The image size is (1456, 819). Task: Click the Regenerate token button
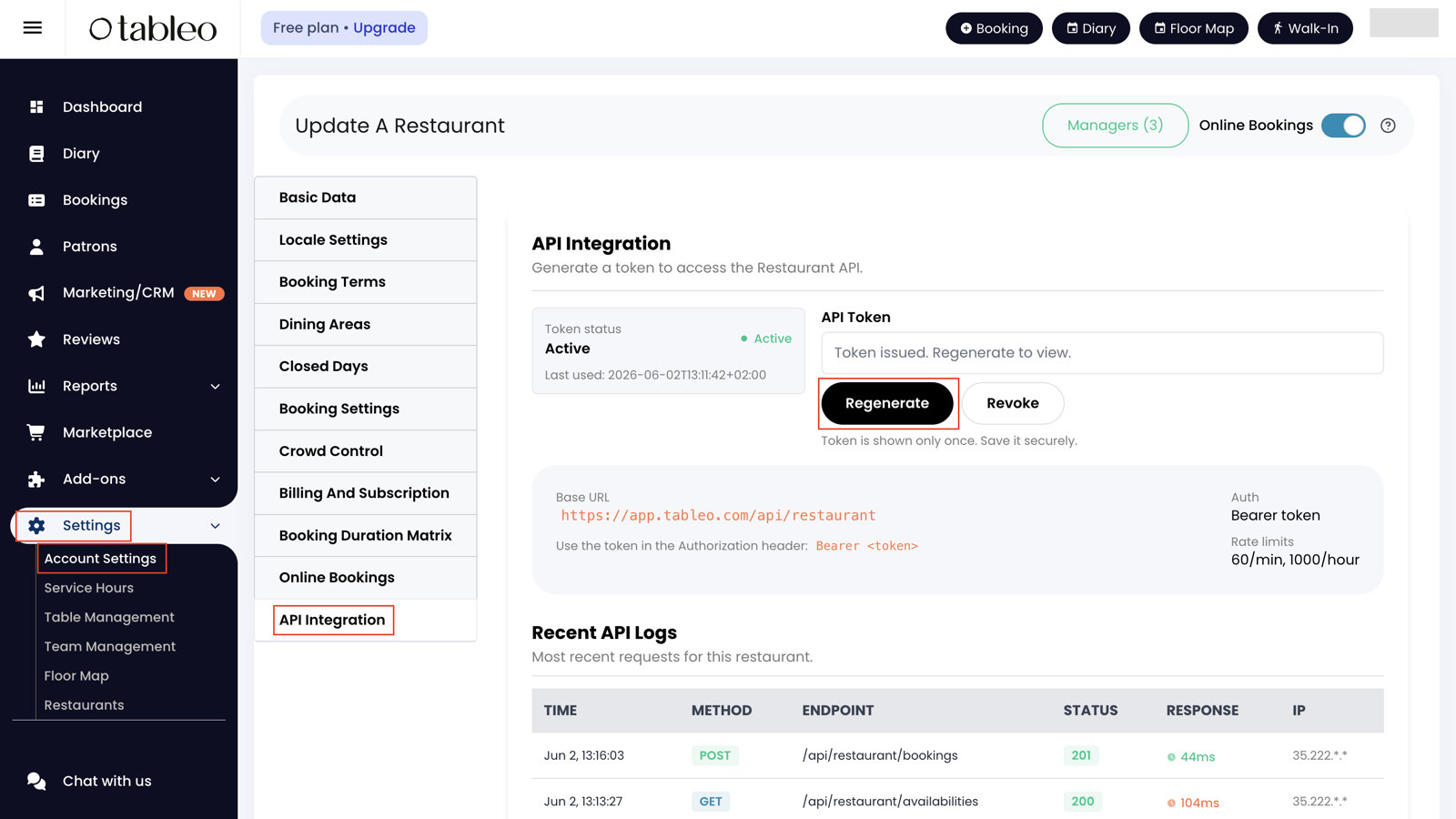(887, 403)
